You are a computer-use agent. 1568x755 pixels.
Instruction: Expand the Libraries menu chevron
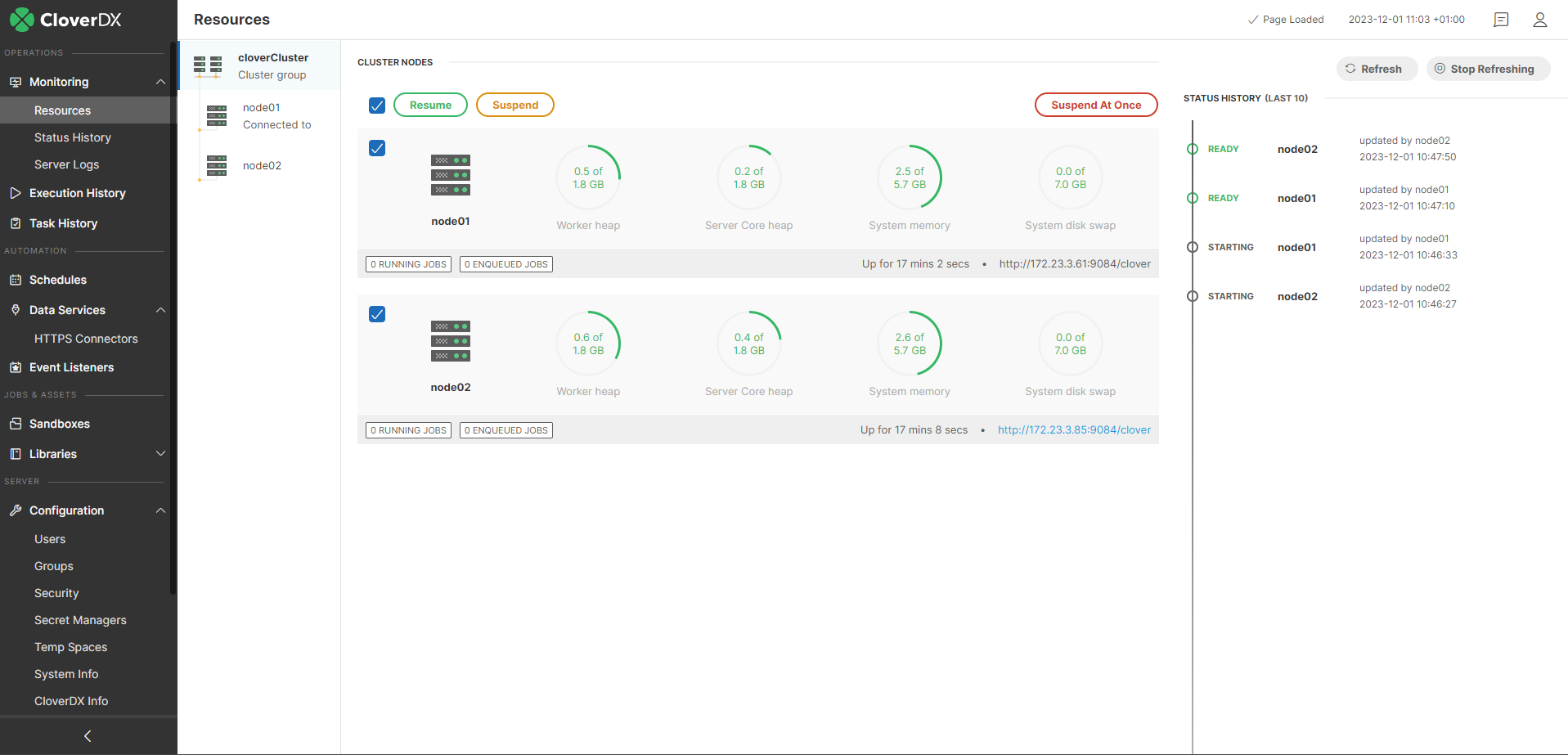pos(160,454)
